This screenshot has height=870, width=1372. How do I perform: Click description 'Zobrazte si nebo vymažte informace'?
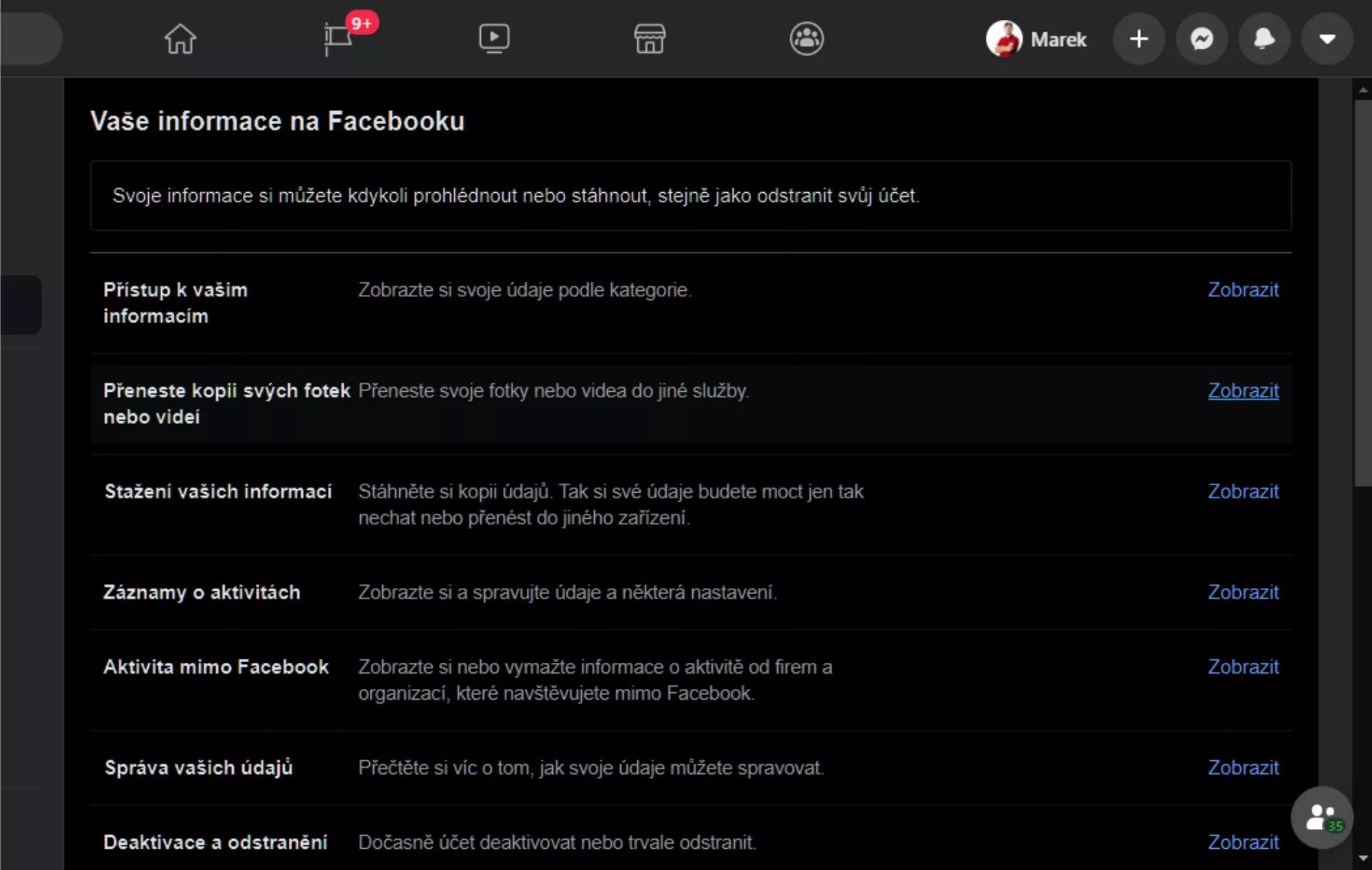tap(595, 680)
